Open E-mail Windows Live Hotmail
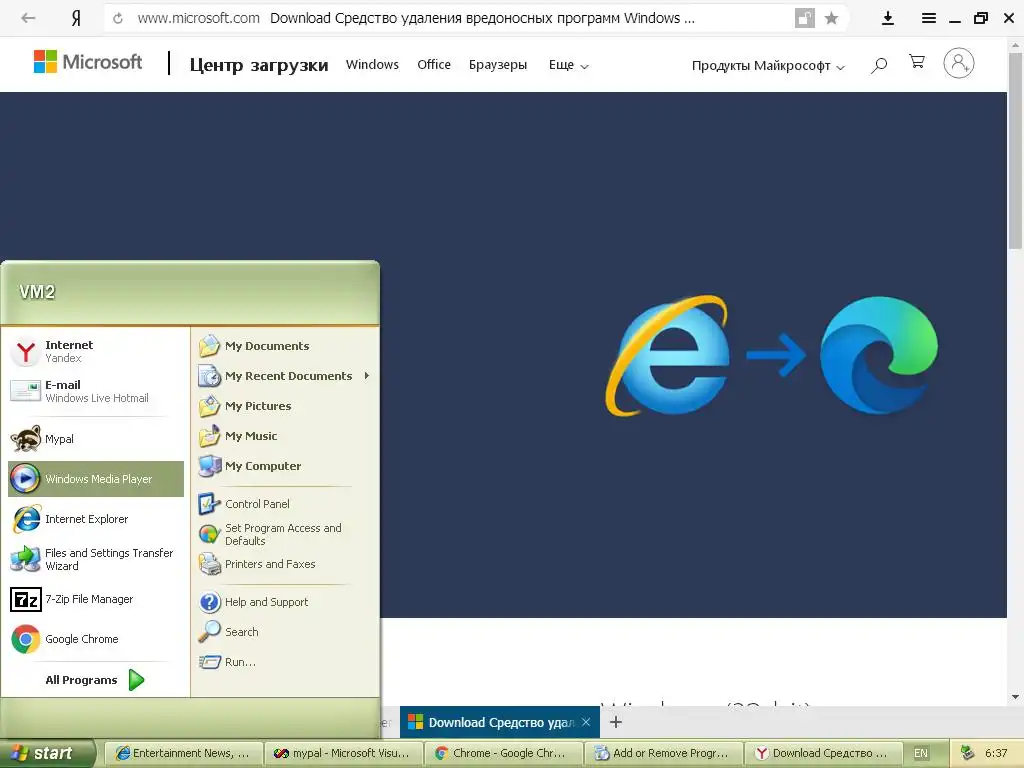Screen dimensions: 1024x768 pos(96,391)
